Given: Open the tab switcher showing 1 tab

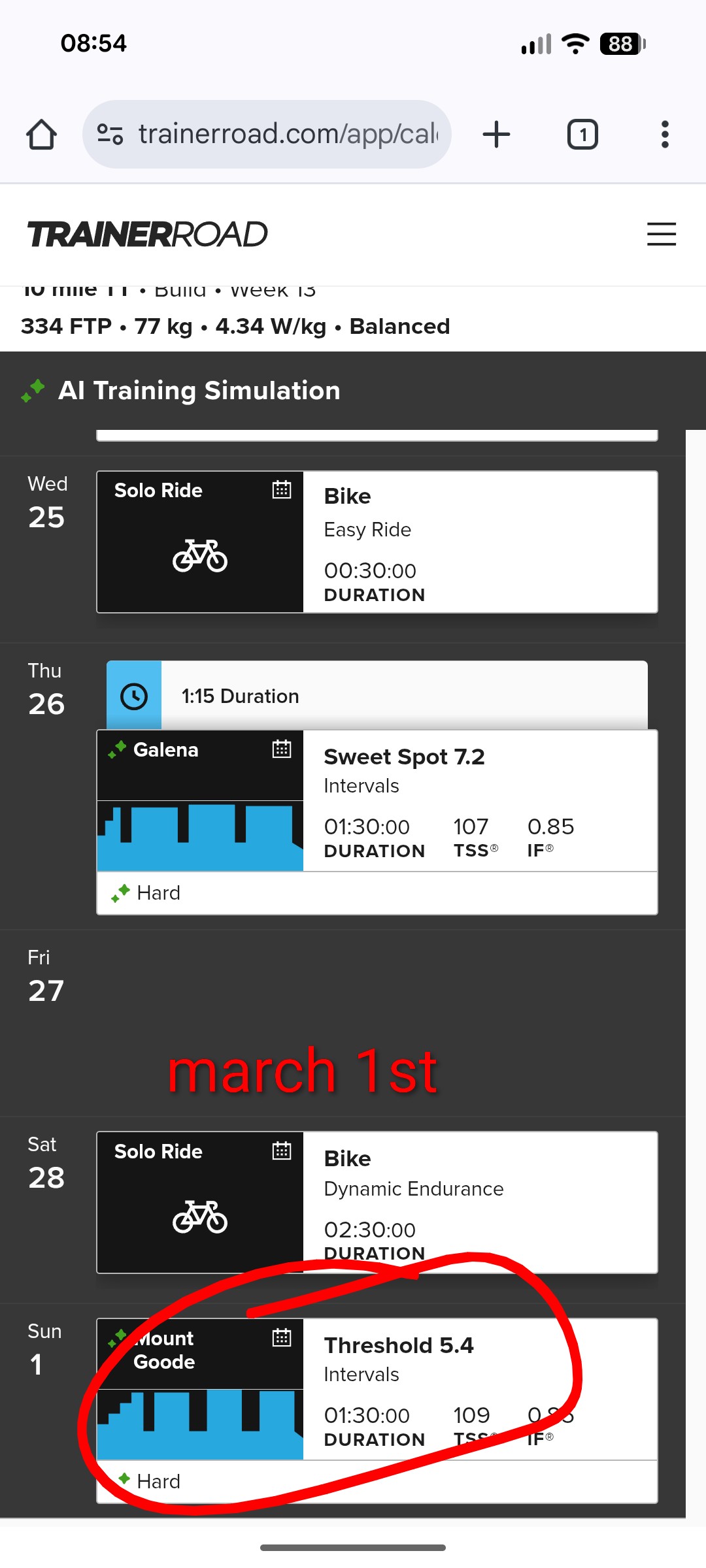Looking at the screenshot, I should pos(582,135).
